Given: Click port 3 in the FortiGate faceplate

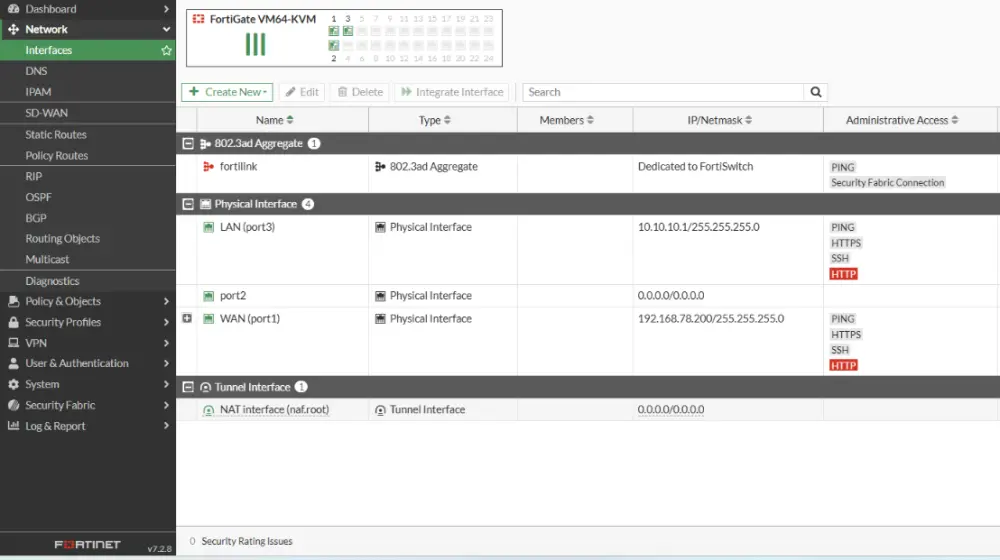Looking at the screenshot, I should [348, 31].
